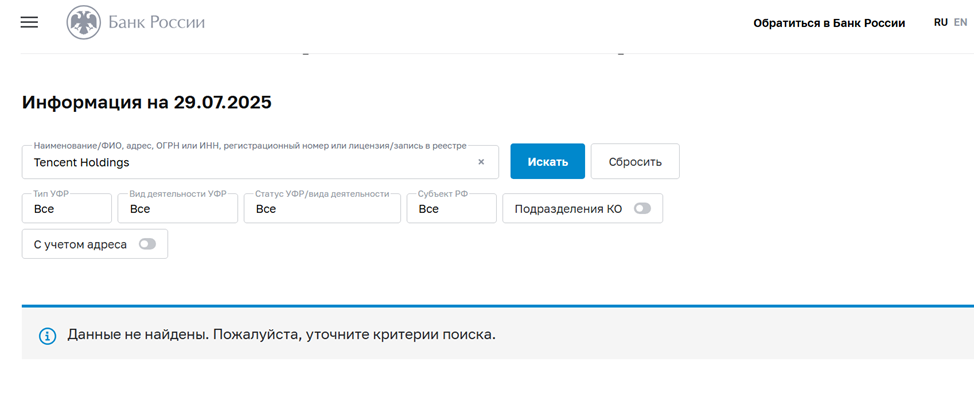
Task: Click the Банк России title text
Action: [x=157, y=23]
